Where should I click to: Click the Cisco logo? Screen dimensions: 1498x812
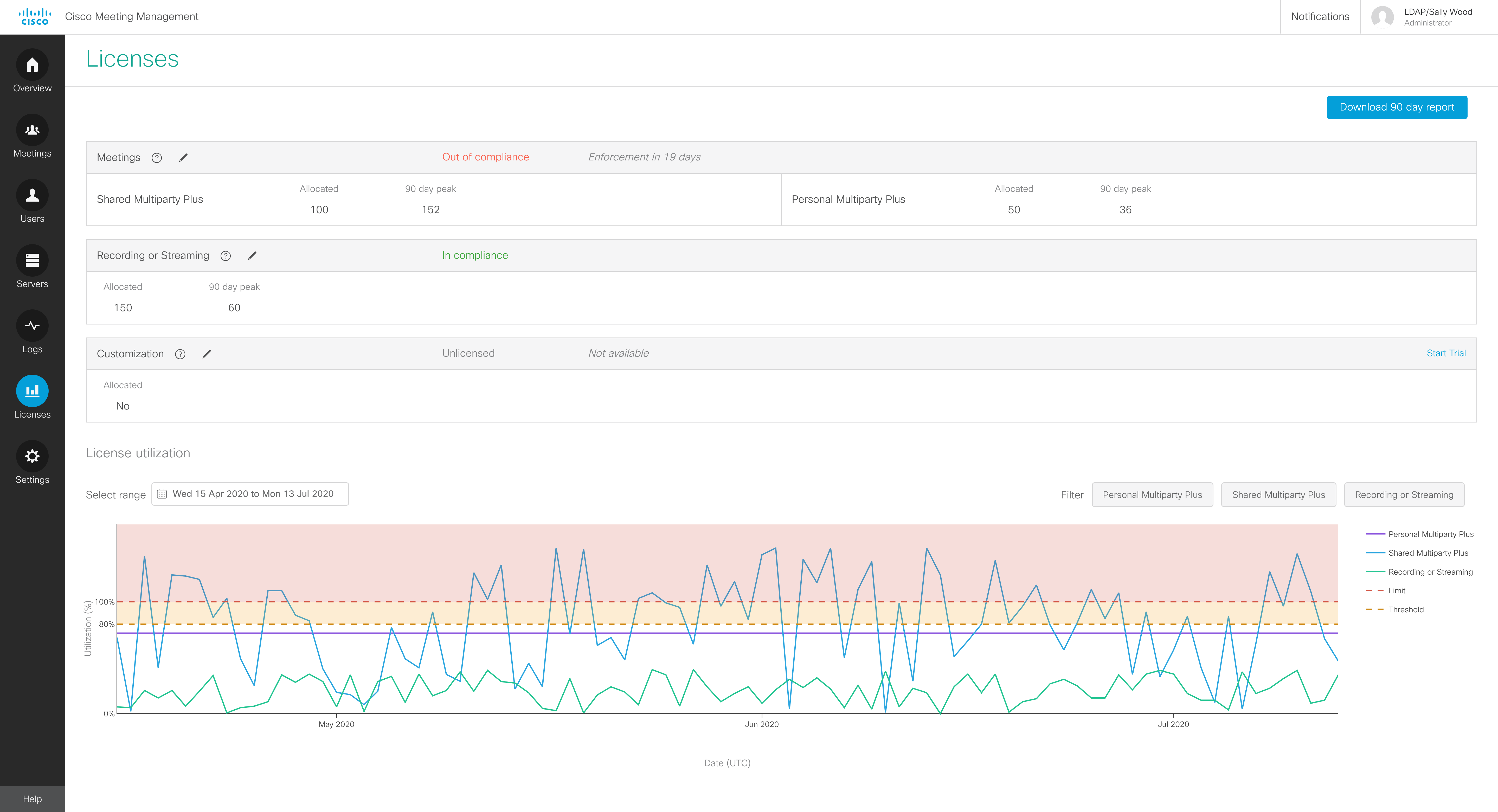(35, 17)
